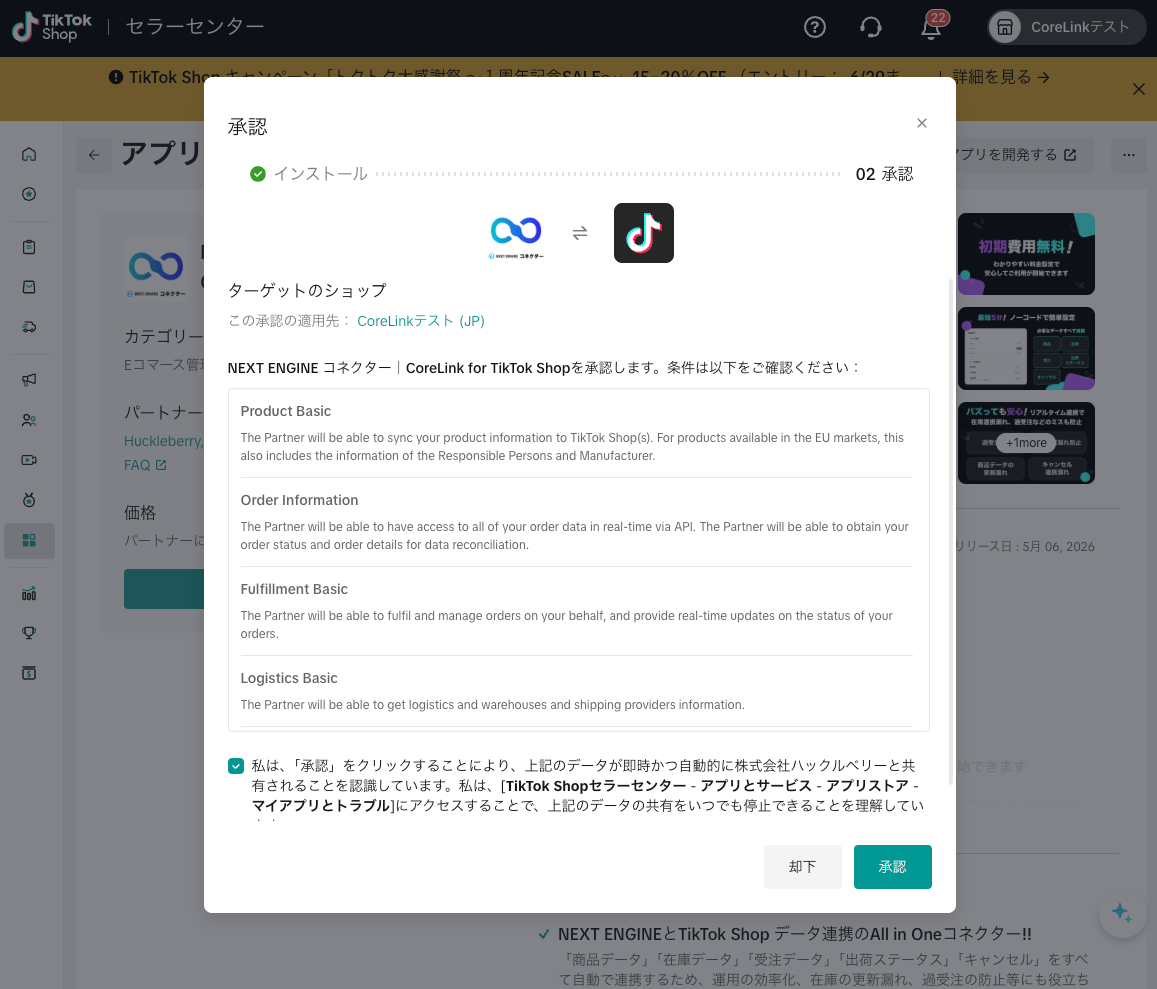Click the 承認 approve button

[893, 866]
